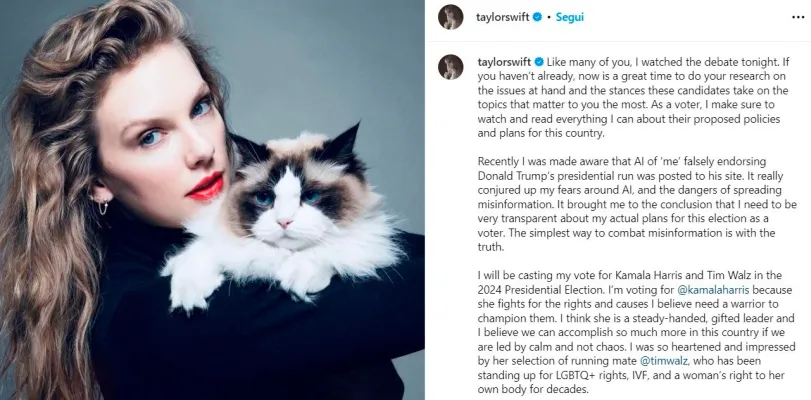Click the verified badge inside the caption
The image size is (811, 400).
[x=537, y=62]
